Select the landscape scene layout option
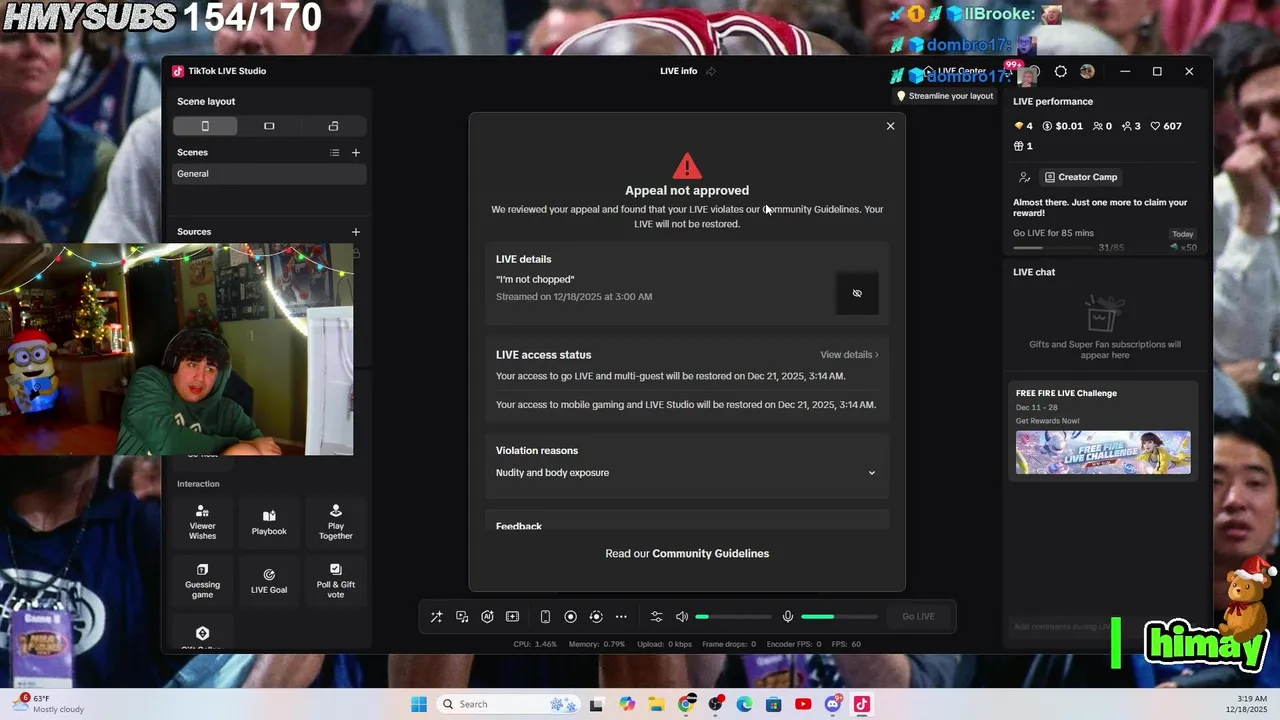This screenshot has height=720, width=1280. pos(269,126)
